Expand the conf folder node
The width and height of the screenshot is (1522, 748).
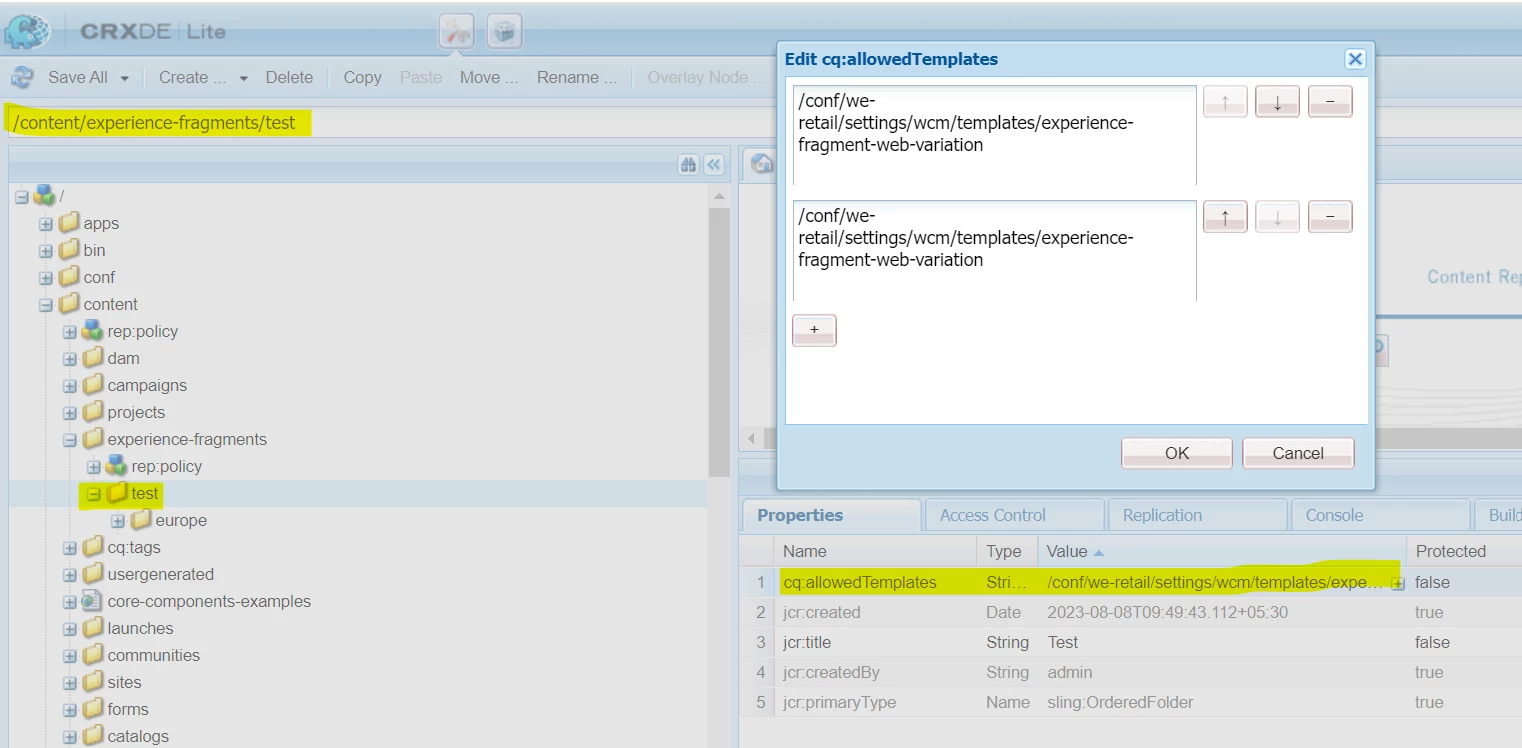pyautogui.click(x=46, y=277)
